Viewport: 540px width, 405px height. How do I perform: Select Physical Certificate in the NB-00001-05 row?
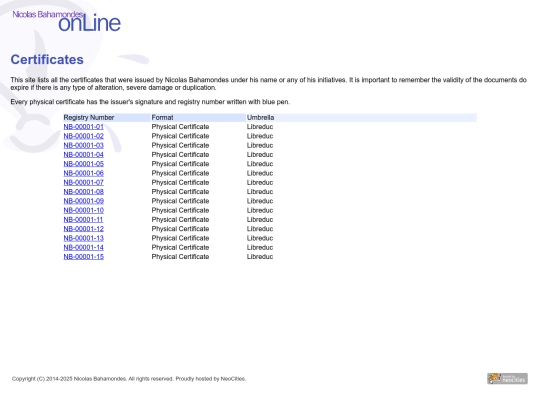tap(180, 164)
